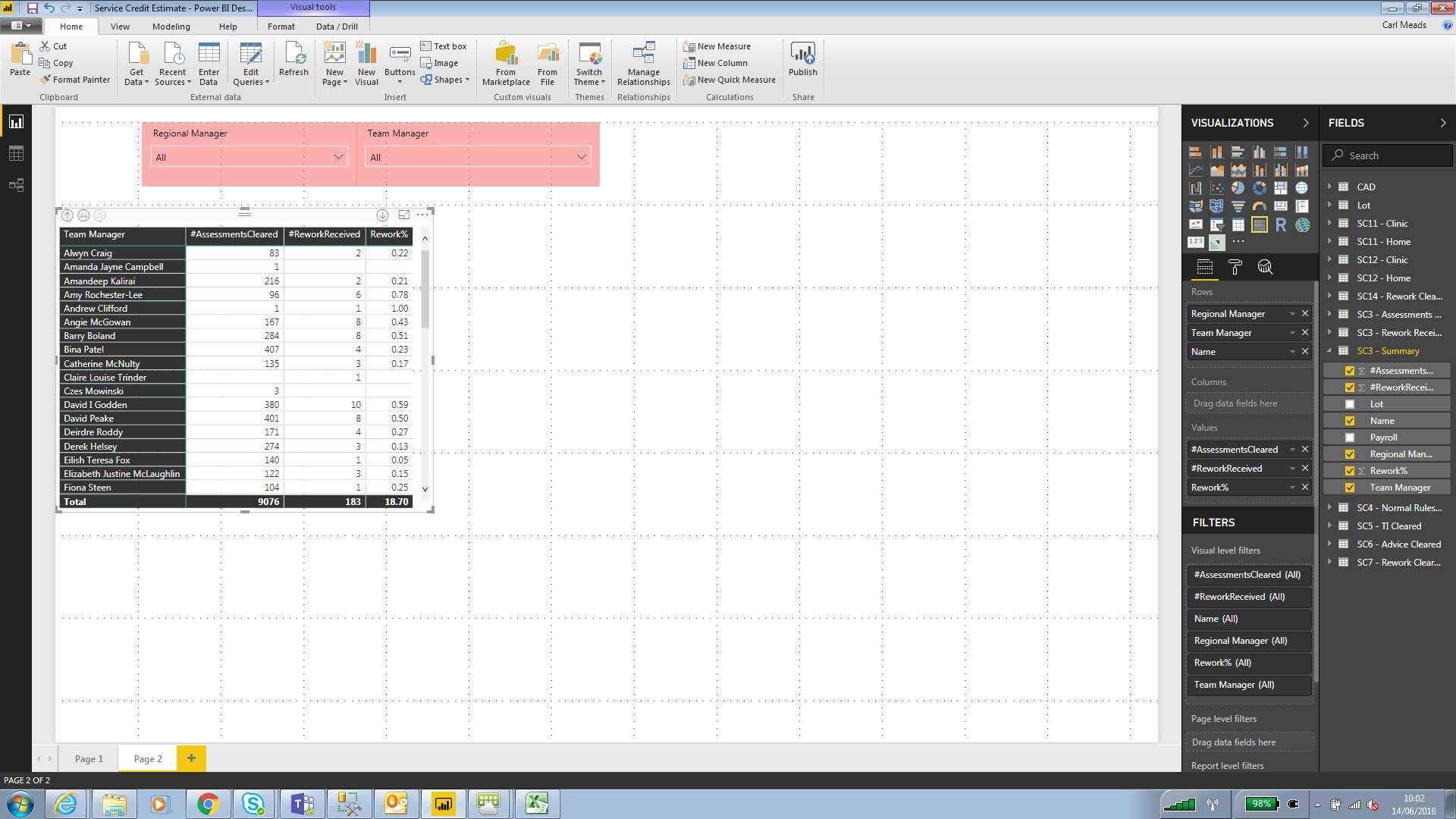The width and height of the screenshot is (1456, 819).
Task: Uncheck the Team Manager field checkbox
Action: [1350, 488]
